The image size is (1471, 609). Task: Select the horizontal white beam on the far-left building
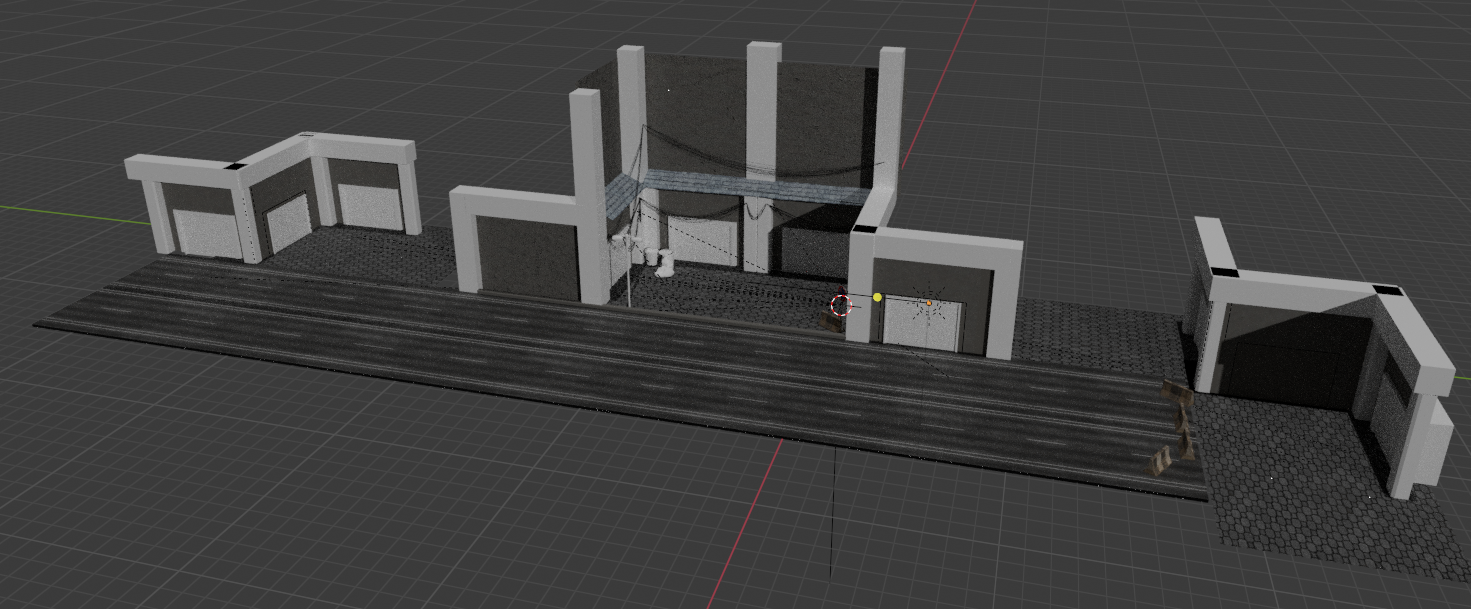[x=178, y=167]
